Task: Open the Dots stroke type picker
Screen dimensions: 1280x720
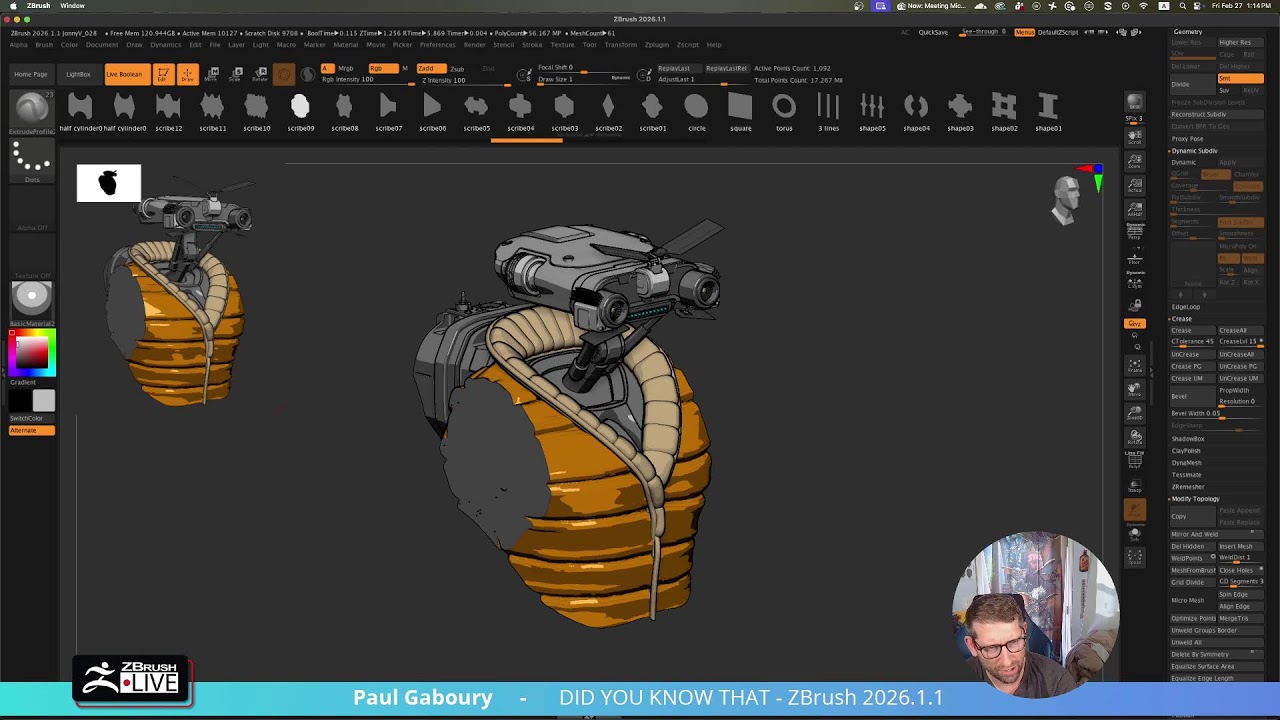Action: [x=31, y=161]
